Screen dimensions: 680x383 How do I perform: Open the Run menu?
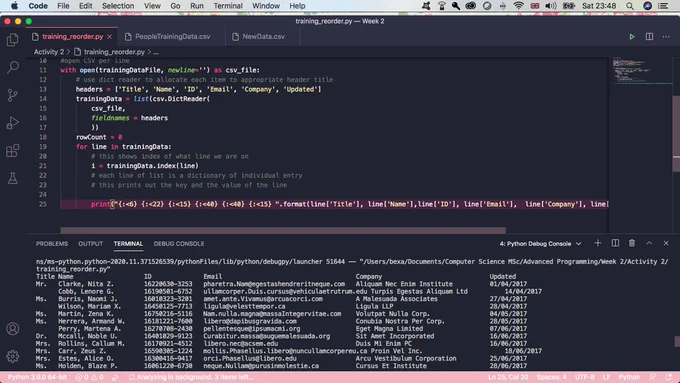(197, 6)
